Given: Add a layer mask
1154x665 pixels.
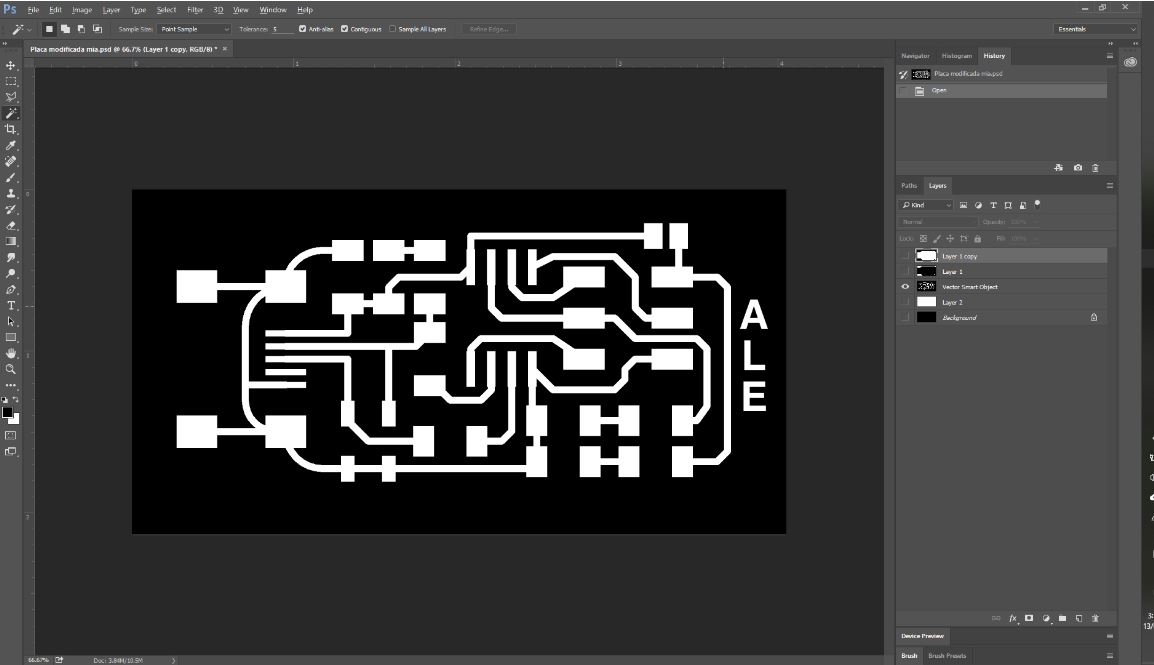Looking at the screenshot, I should pos(1029,619).
